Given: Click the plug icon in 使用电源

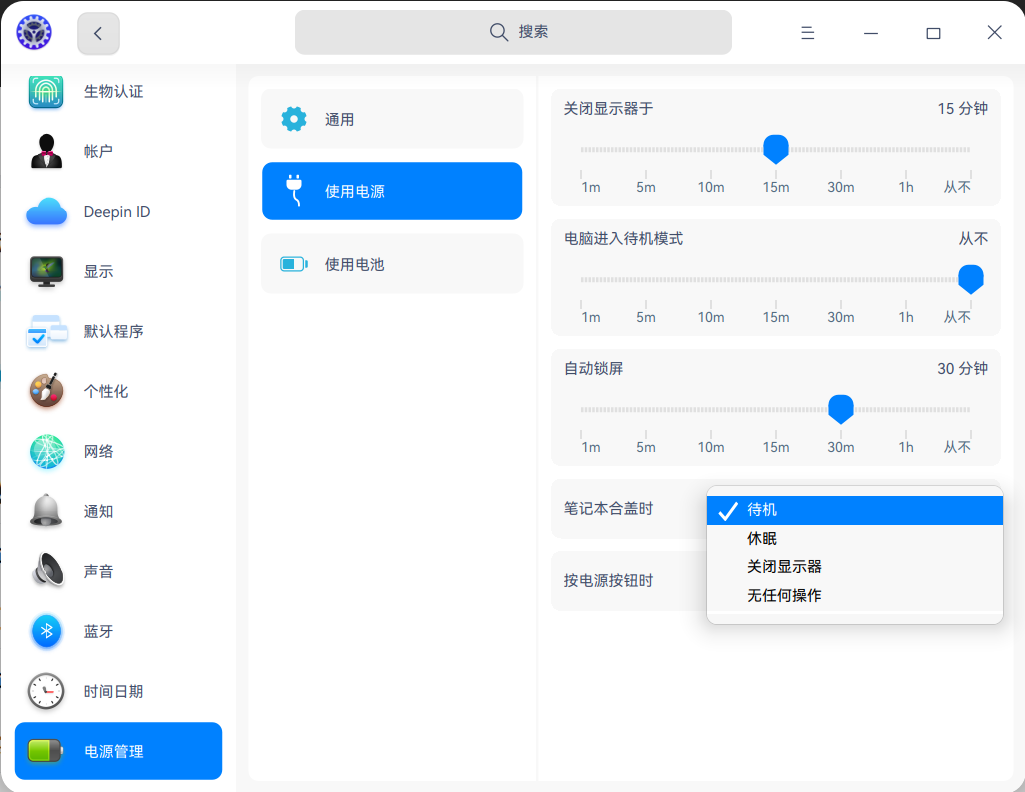Looking at the screenshot, I should tap(294, 191).
